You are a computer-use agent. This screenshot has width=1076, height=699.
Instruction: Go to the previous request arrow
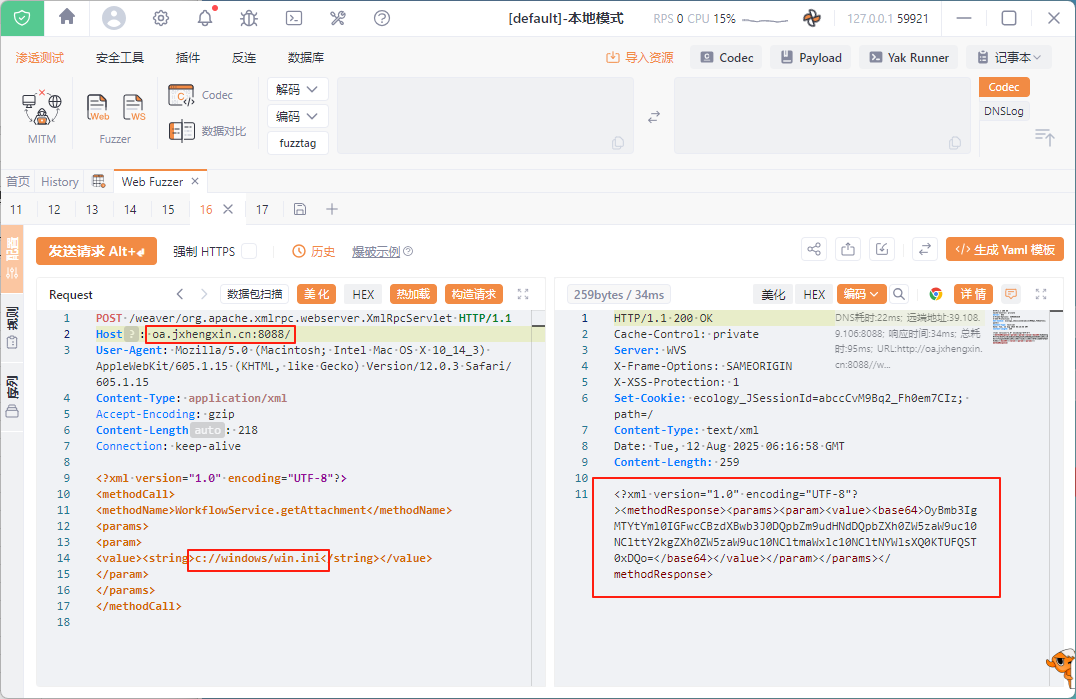180,294
